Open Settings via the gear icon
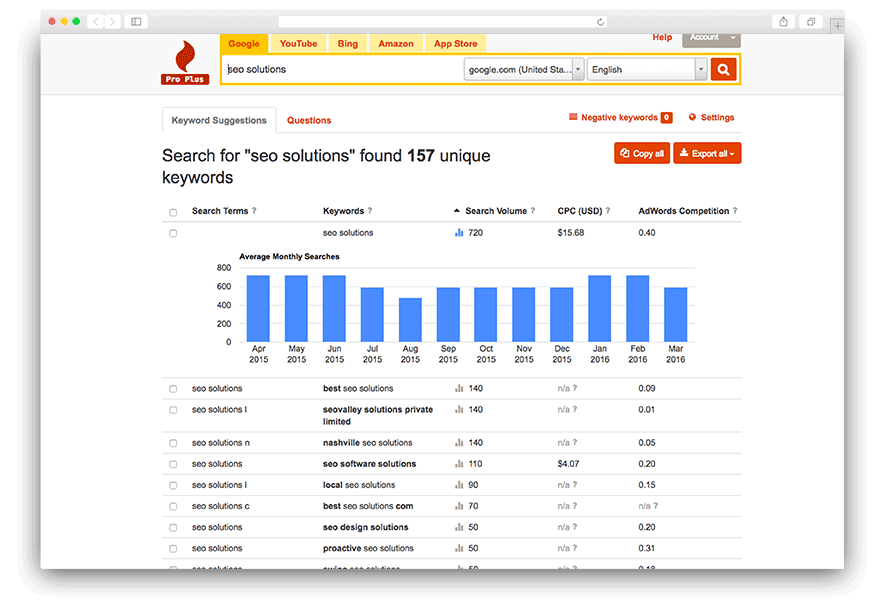Viewport: 882px width, 610px height. point(693,117)
